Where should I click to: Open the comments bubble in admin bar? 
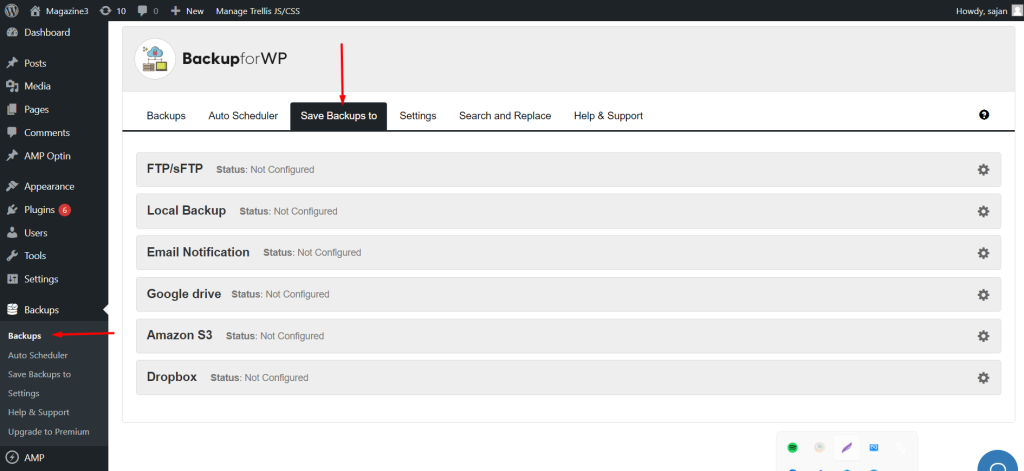point(148,10)
